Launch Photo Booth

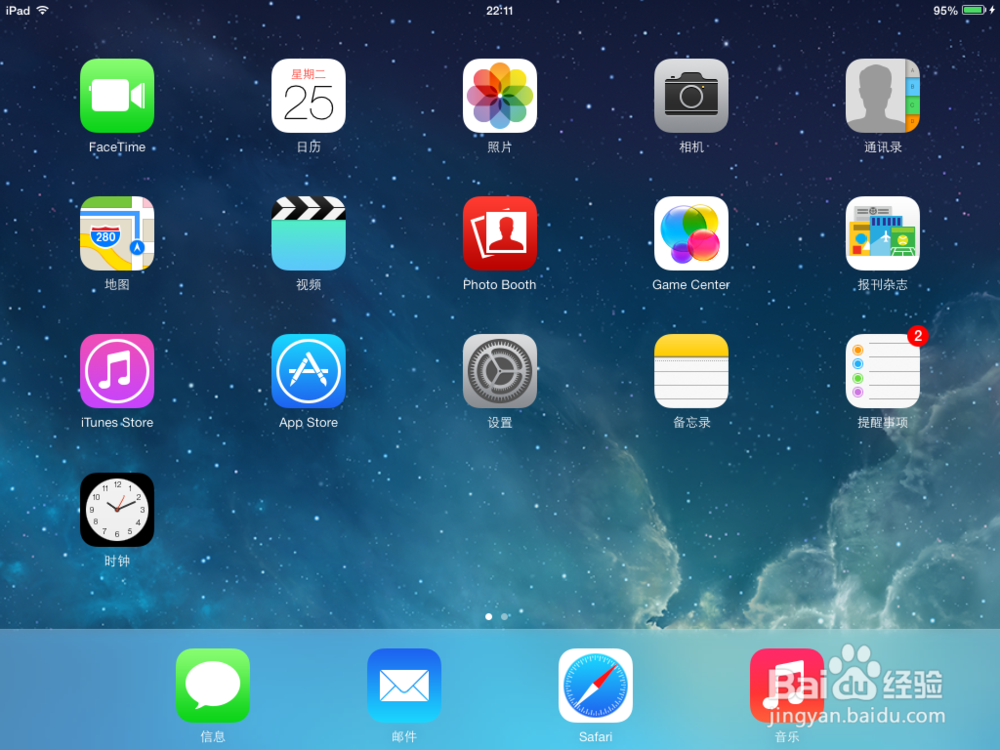point(499,233)
